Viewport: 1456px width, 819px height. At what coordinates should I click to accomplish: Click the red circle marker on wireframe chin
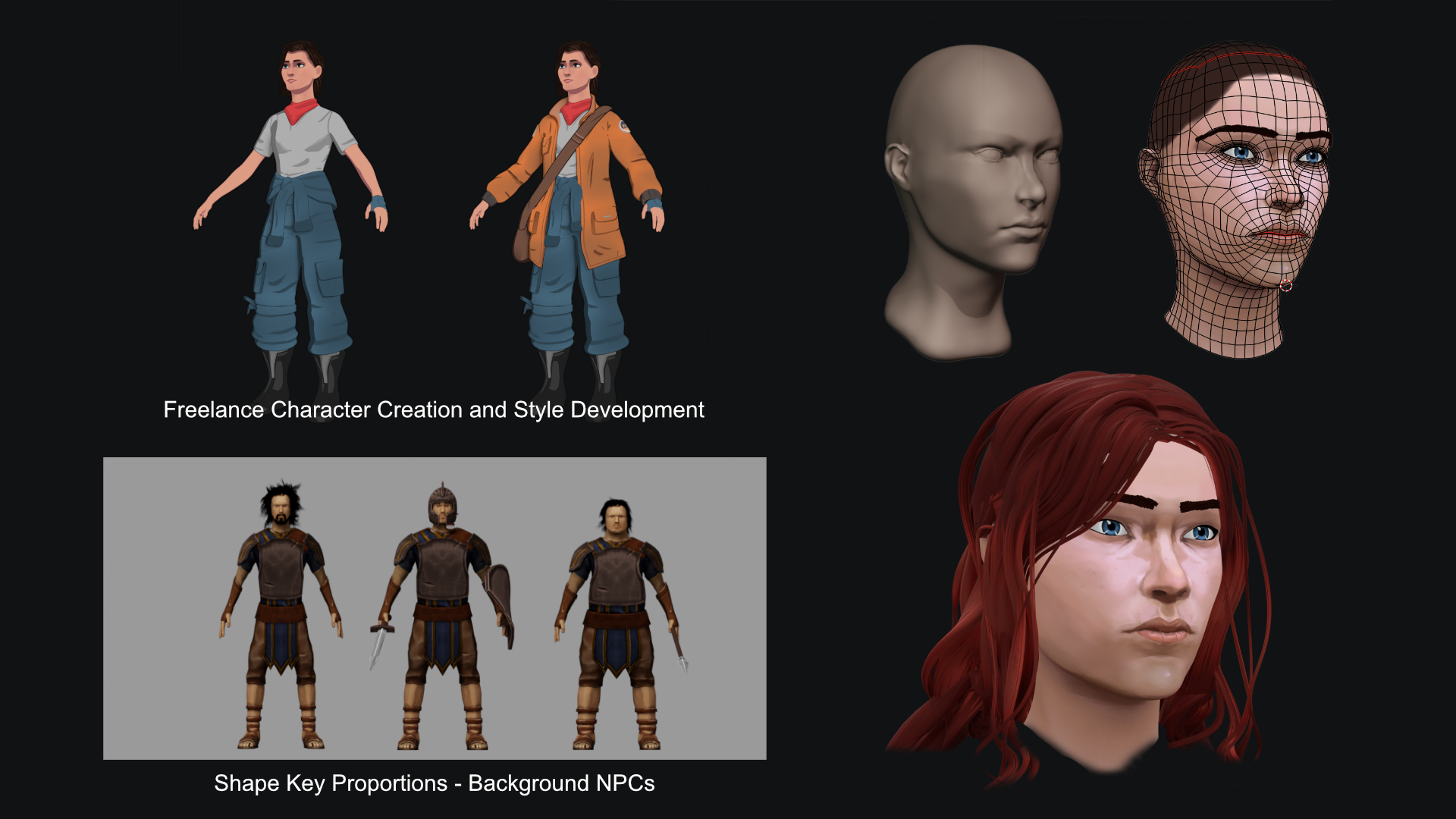pyautogui.click(x=1286, y=286)
